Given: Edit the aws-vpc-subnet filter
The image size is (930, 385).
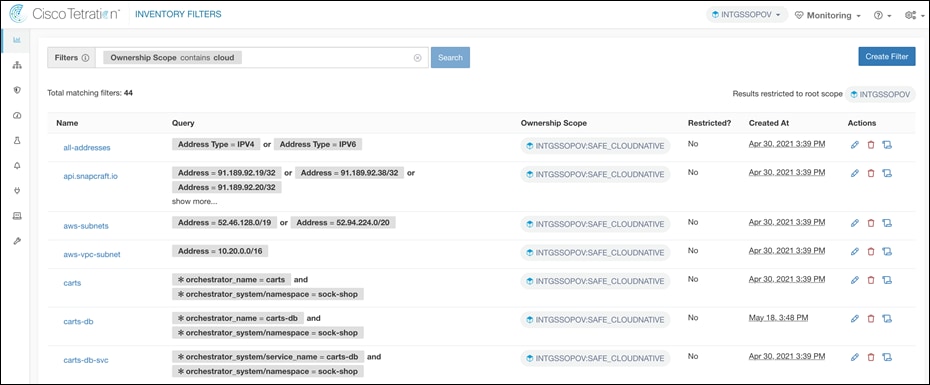Looking at the screenshot, I should pyautogui.click(x=855, y=252).
